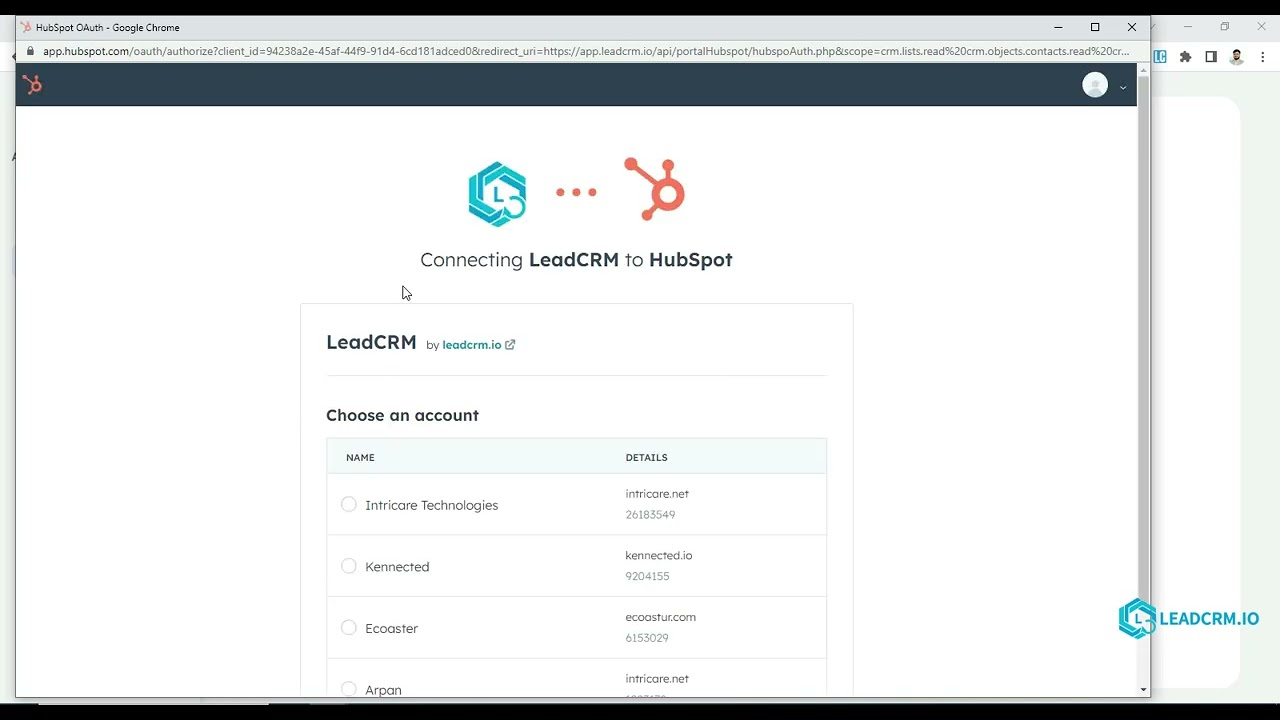1280x720 pixels.
Task: Click the 'Ecoaster' account name
Action: pos(391,629)
